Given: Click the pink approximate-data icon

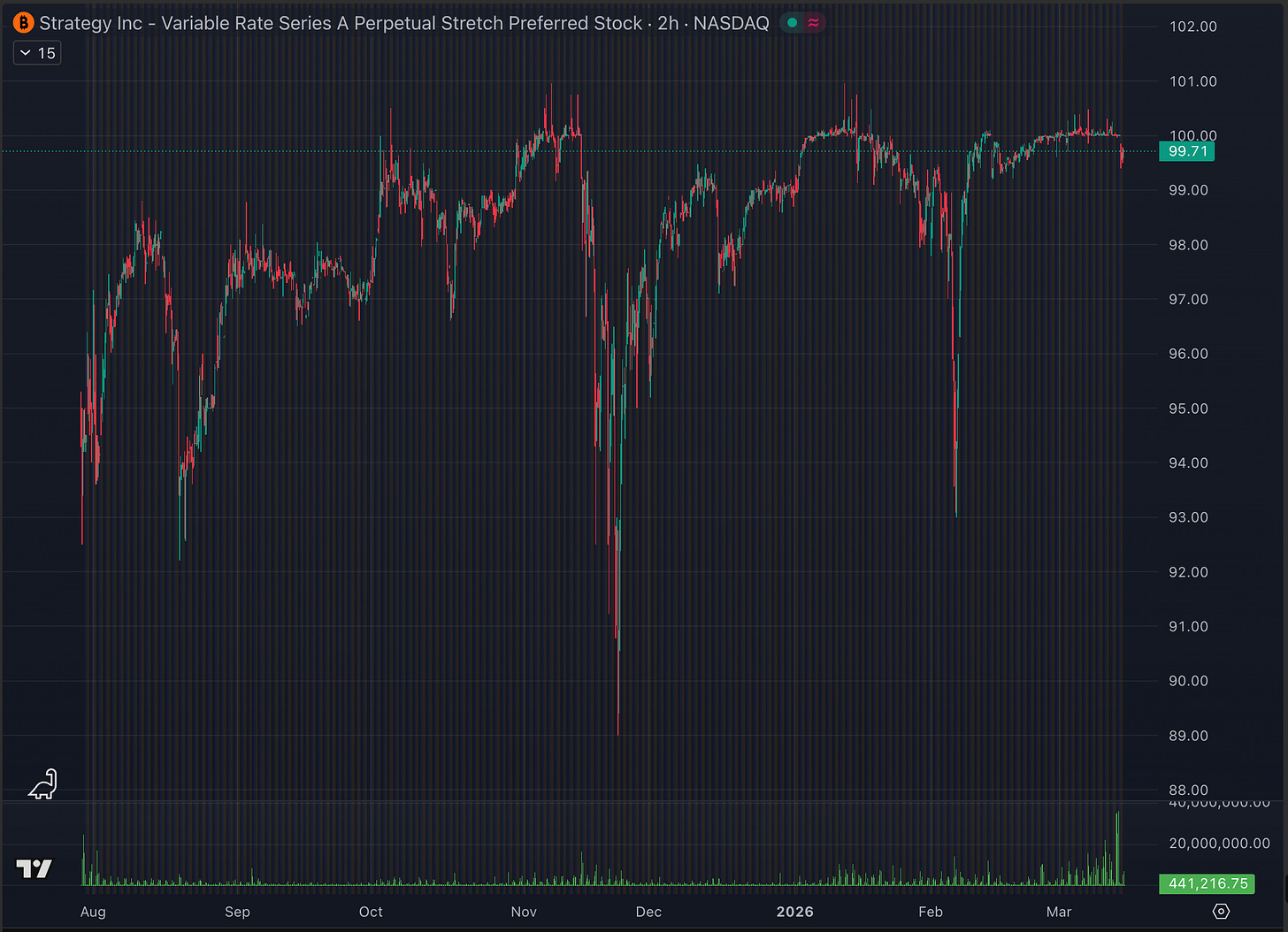Looking at the screenshot, I should click(814, 23).
